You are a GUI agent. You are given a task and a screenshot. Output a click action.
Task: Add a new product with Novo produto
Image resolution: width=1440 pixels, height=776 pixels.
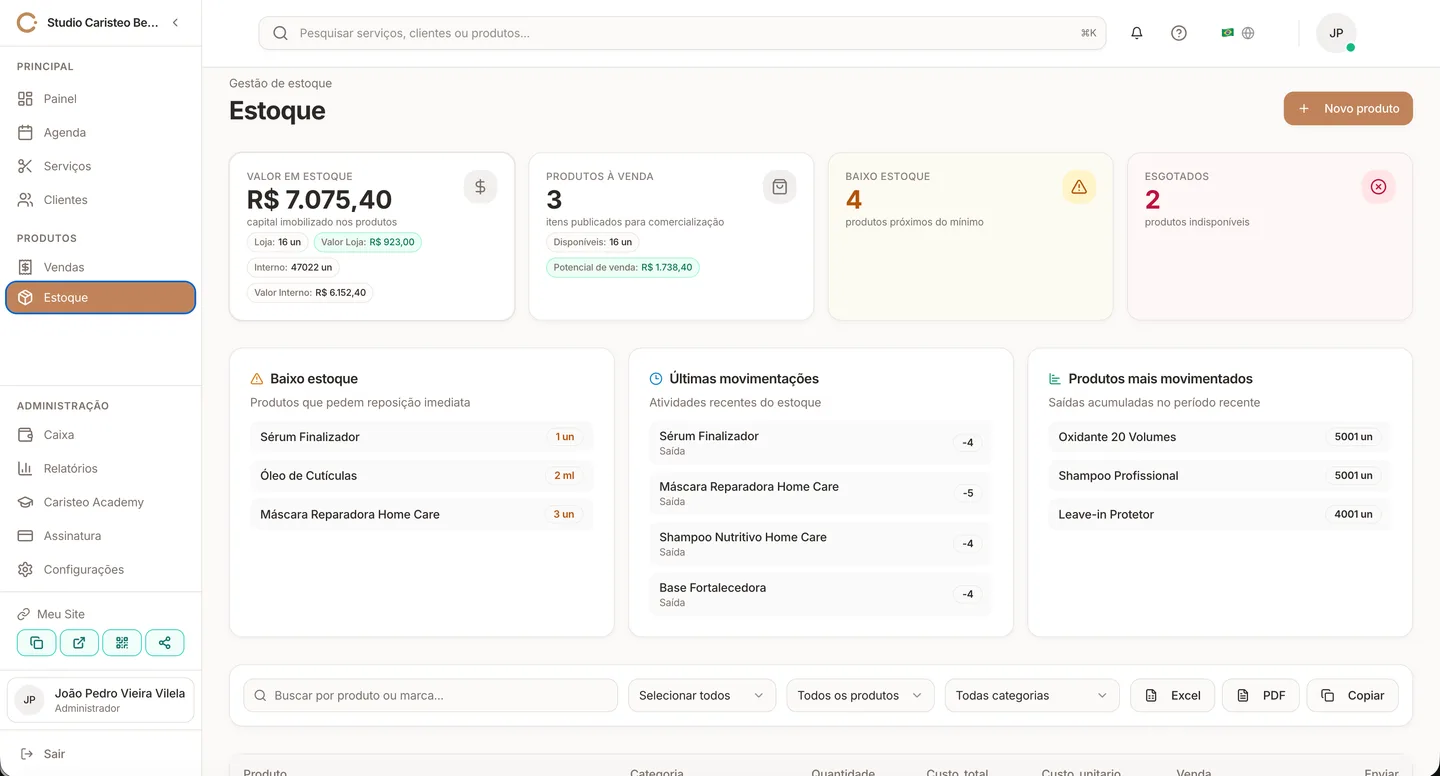(x=1348, y=108)
